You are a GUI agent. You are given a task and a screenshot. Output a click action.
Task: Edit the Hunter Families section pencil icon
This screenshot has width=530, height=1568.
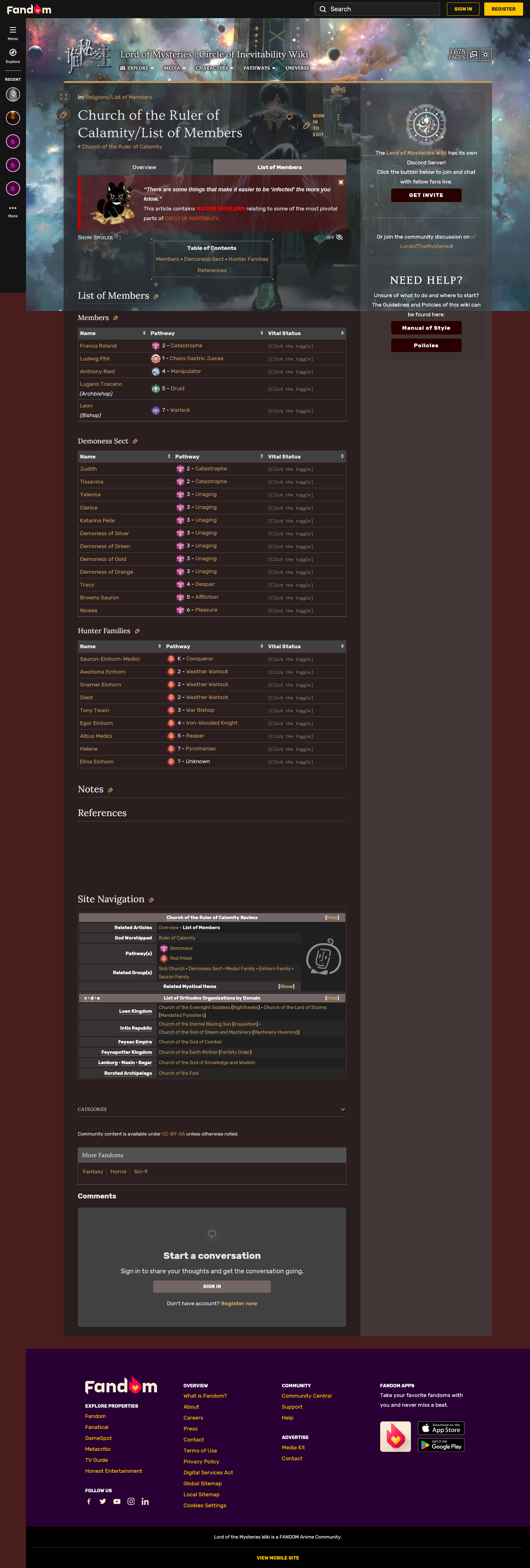(137, 631)
